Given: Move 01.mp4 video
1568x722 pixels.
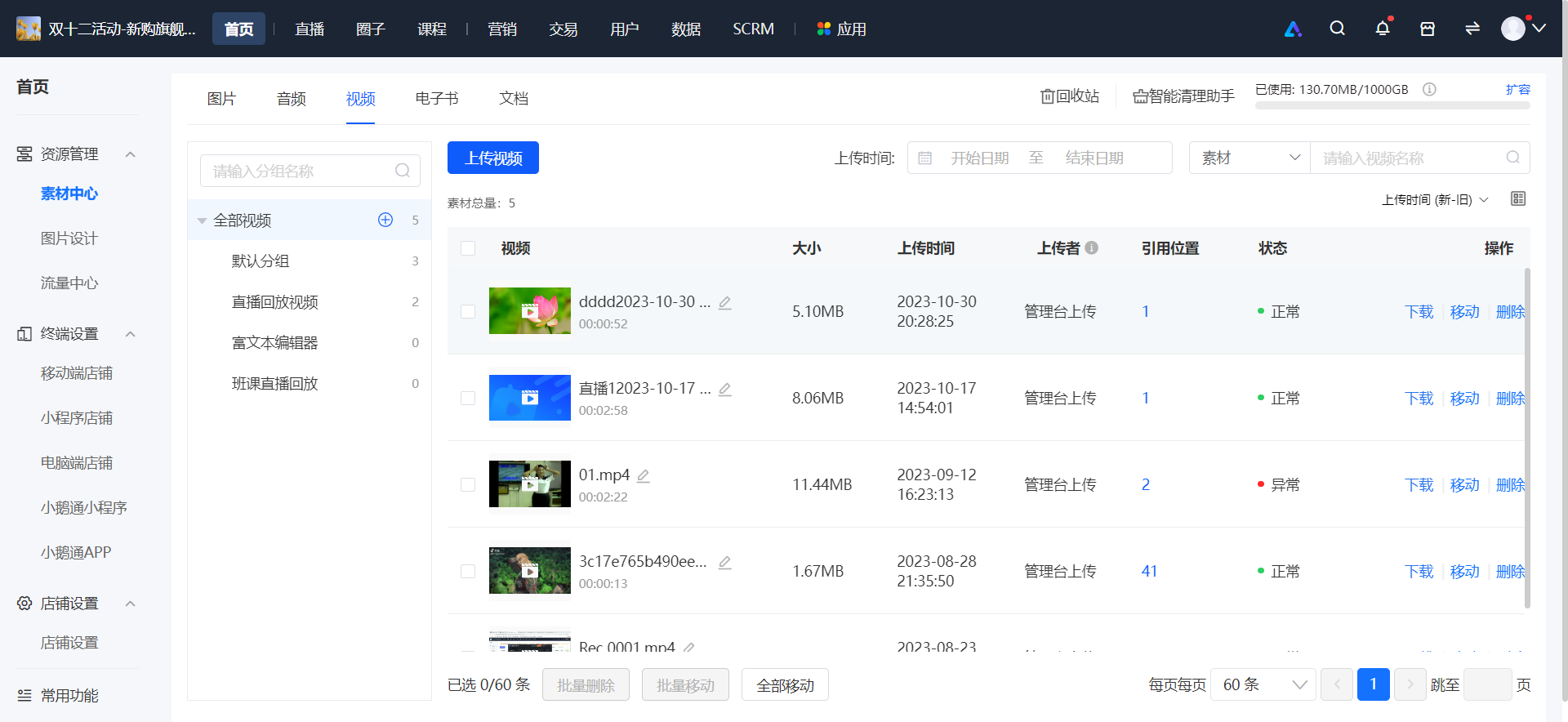Looking at the screenshot, I should [x=1464, y=485].
